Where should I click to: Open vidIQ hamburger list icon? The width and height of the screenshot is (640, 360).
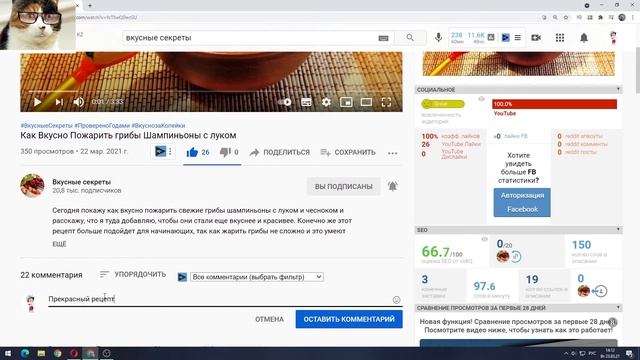coord(518,38)
